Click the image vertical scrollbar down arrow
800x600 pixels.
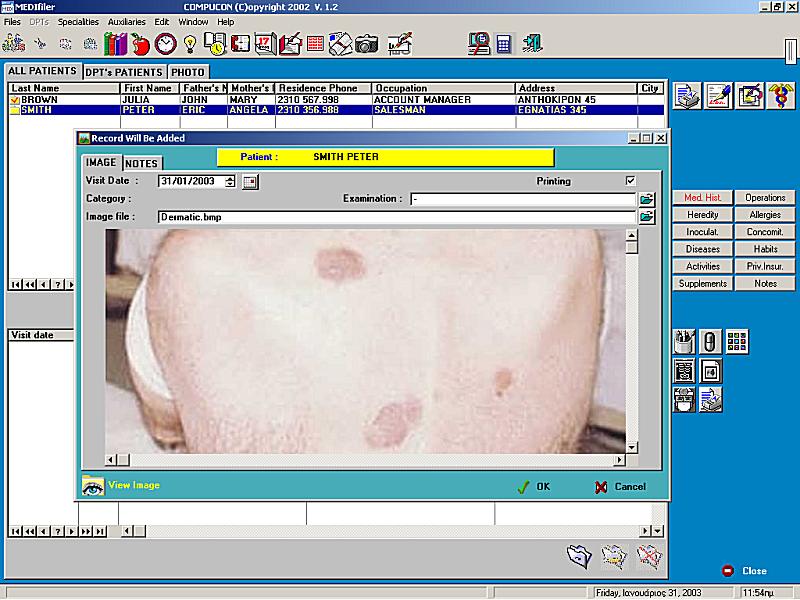(x=632, y=447)
